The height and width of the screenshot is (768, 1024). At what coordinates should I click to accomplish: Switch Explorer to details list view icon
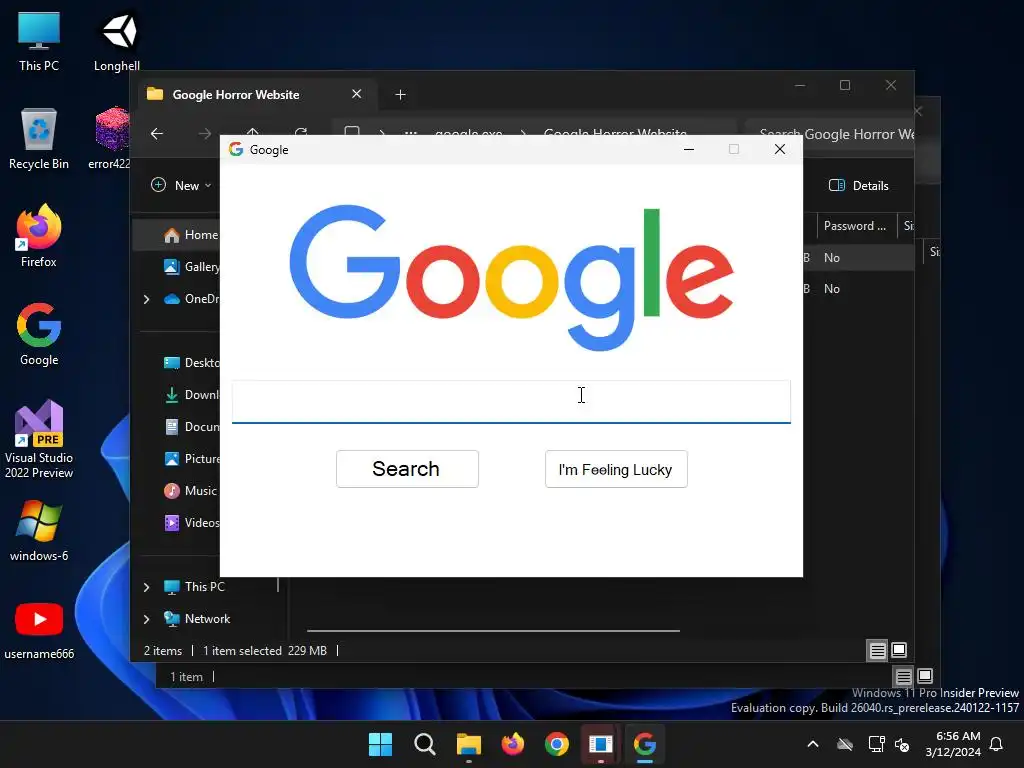click(x=878, y=650)
